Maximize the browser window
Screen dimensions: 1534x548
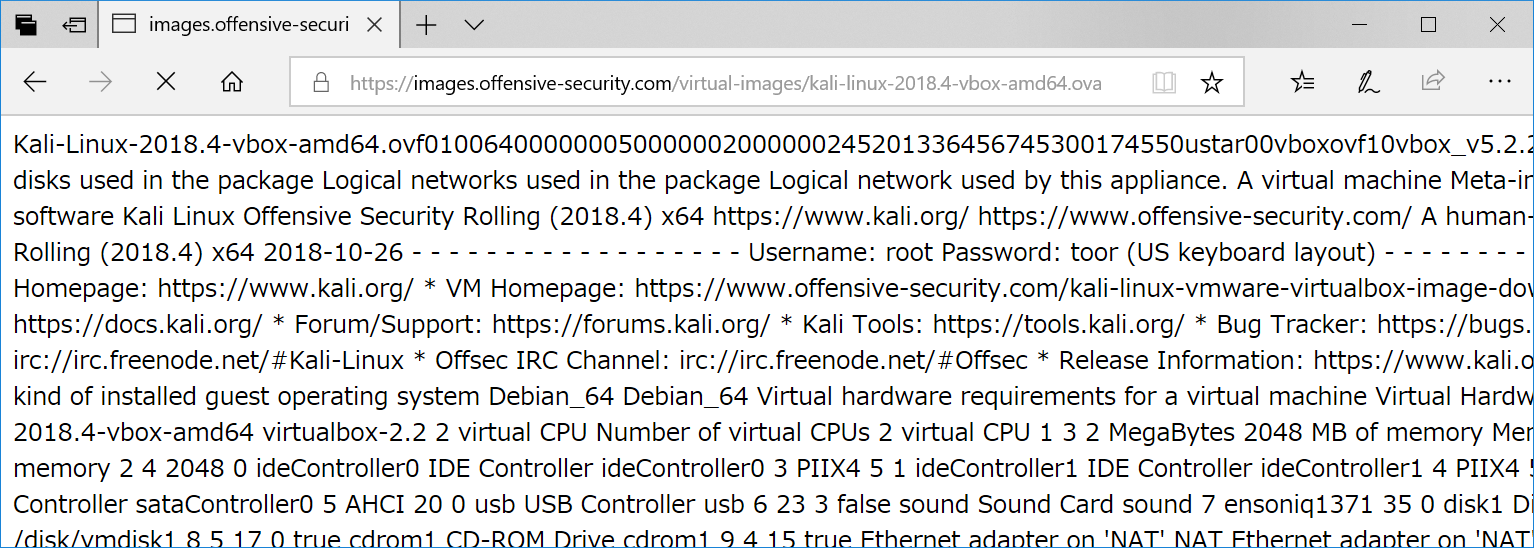1428,25
